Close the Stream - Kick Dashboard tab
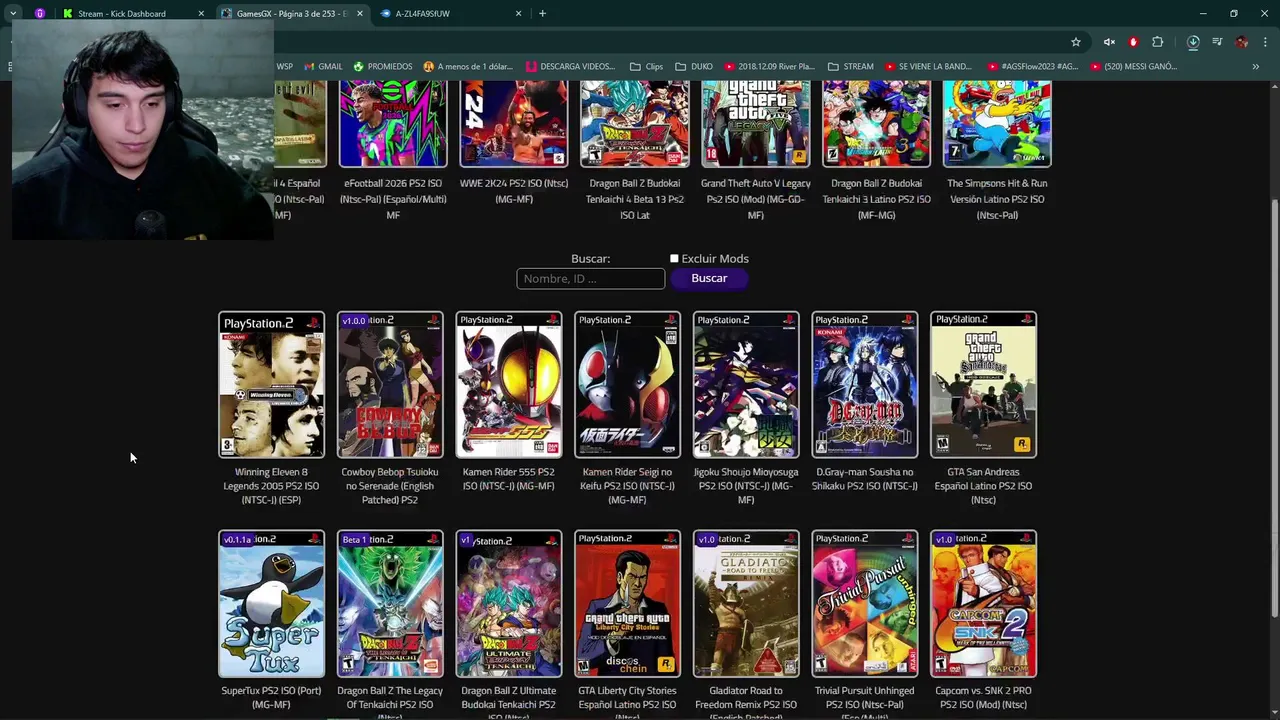1280x720 pixels. (201, 13)
